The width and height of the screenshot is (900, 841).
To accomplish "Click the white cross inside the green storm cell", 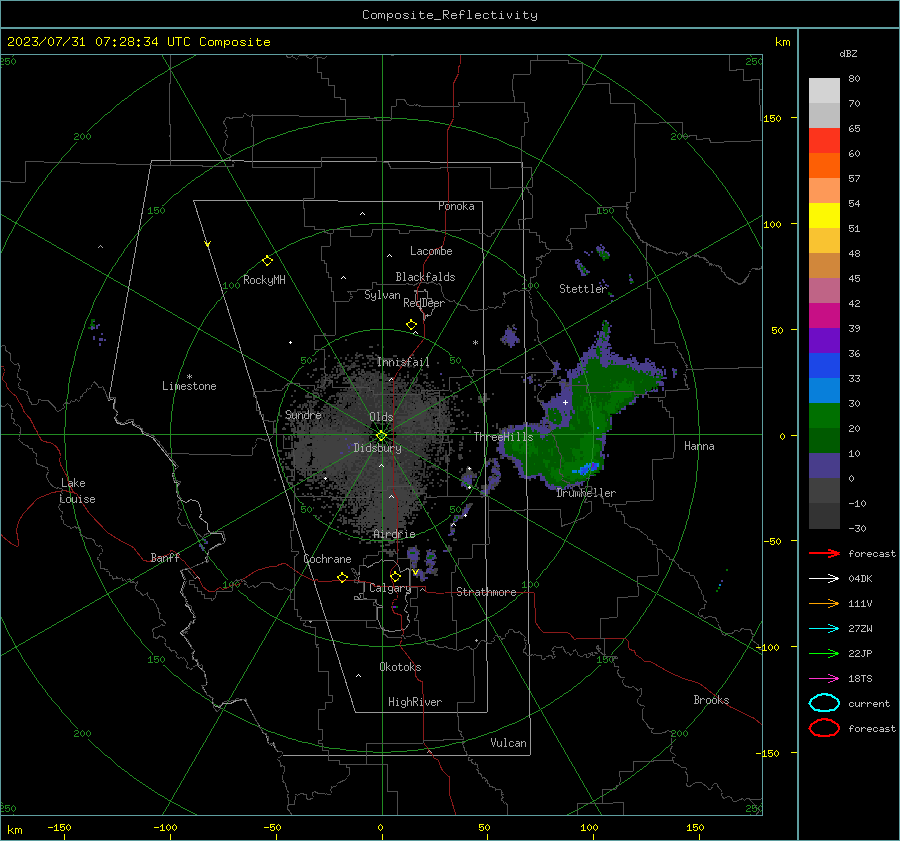I will click(565, 402).
